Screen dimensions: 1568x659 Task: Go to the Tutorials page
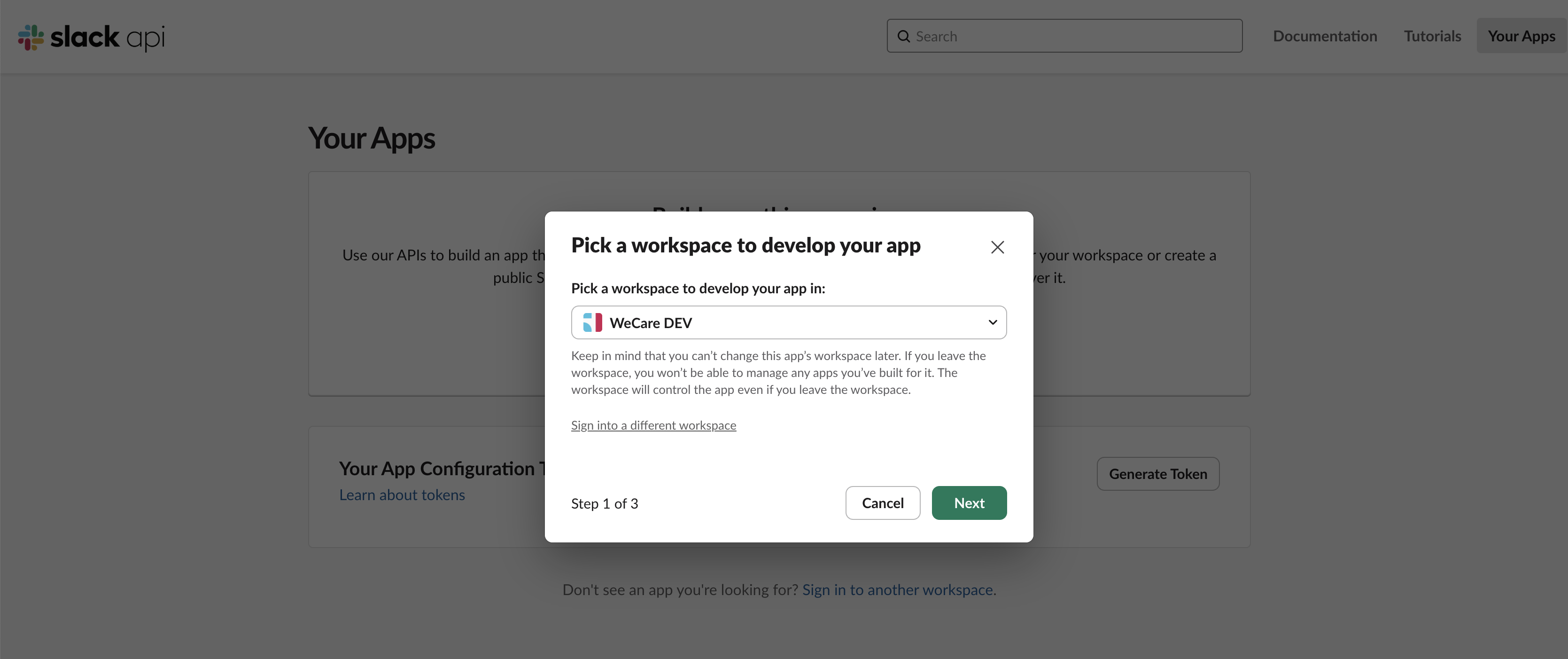coord(1432,37)
